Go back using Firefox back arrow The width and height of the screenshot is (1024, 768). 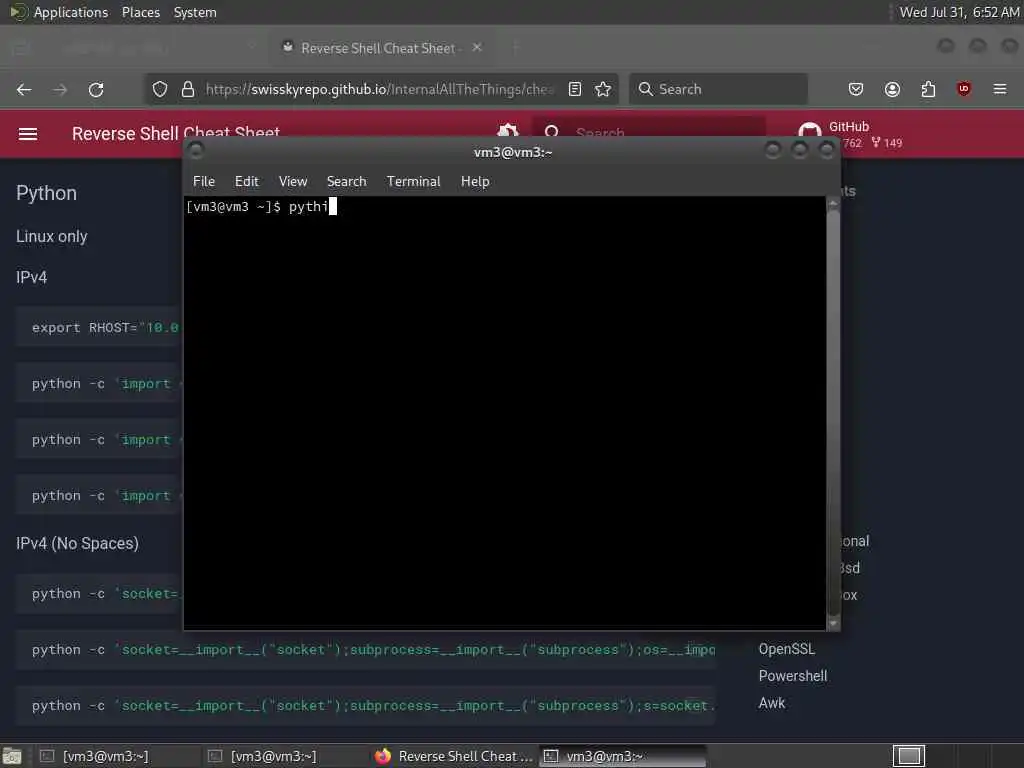coord(24,89)
